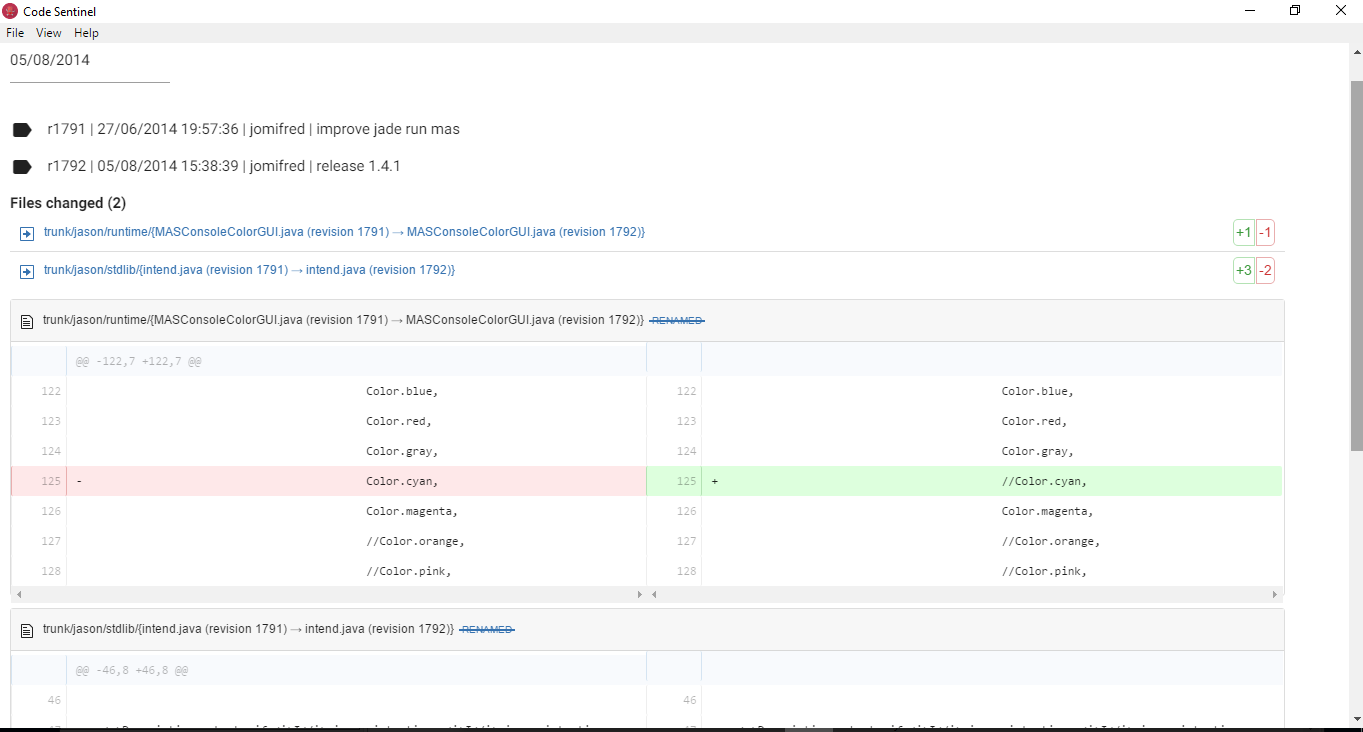Viewport: 1363px width, 732px height.
Task: Click the document icon in MASConsoleColorGUI.java diff header
Action: pos(28,321)
